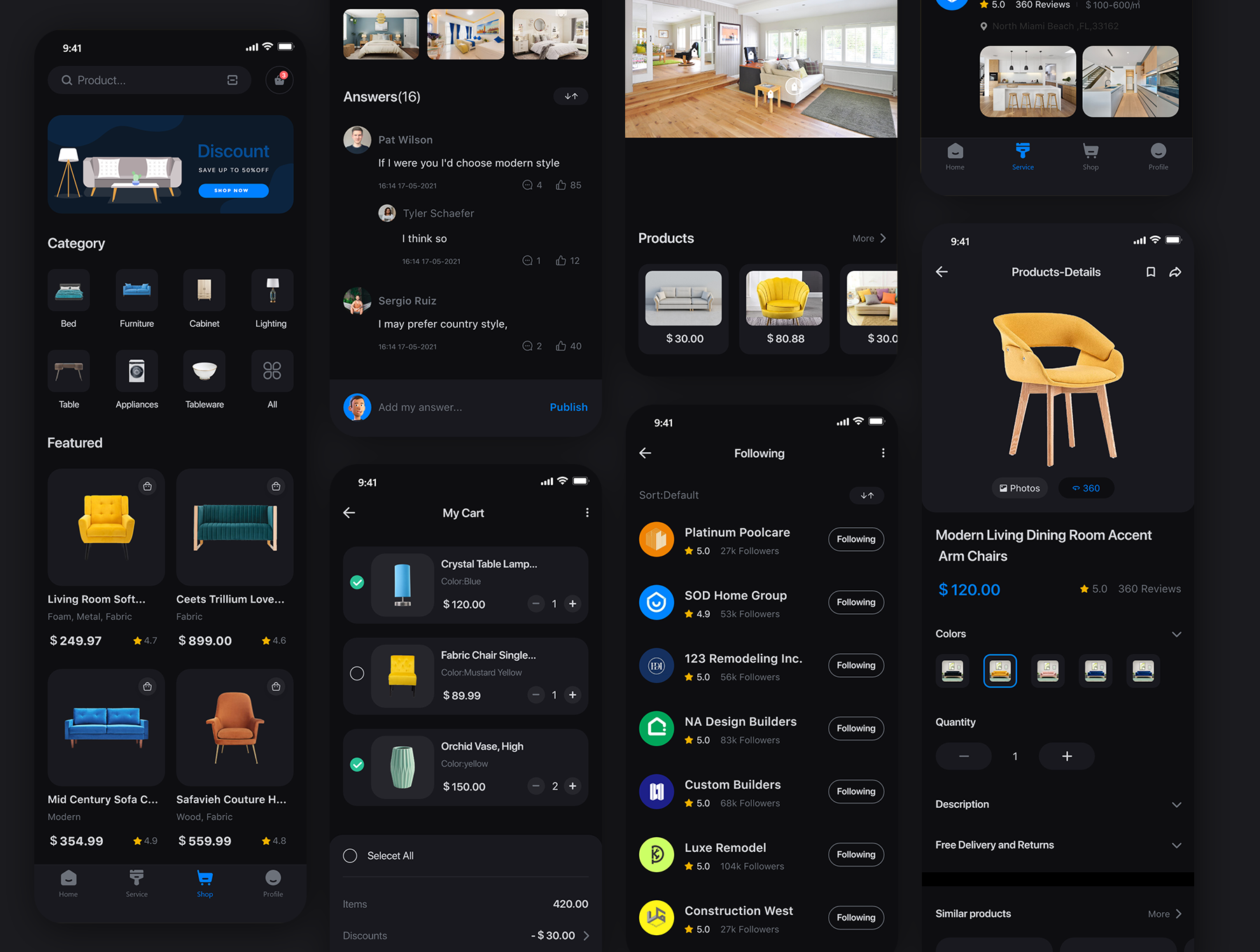Bookmark the product in Products-Details
This screenshot has height=952, width=1260.
point(1150,272)
